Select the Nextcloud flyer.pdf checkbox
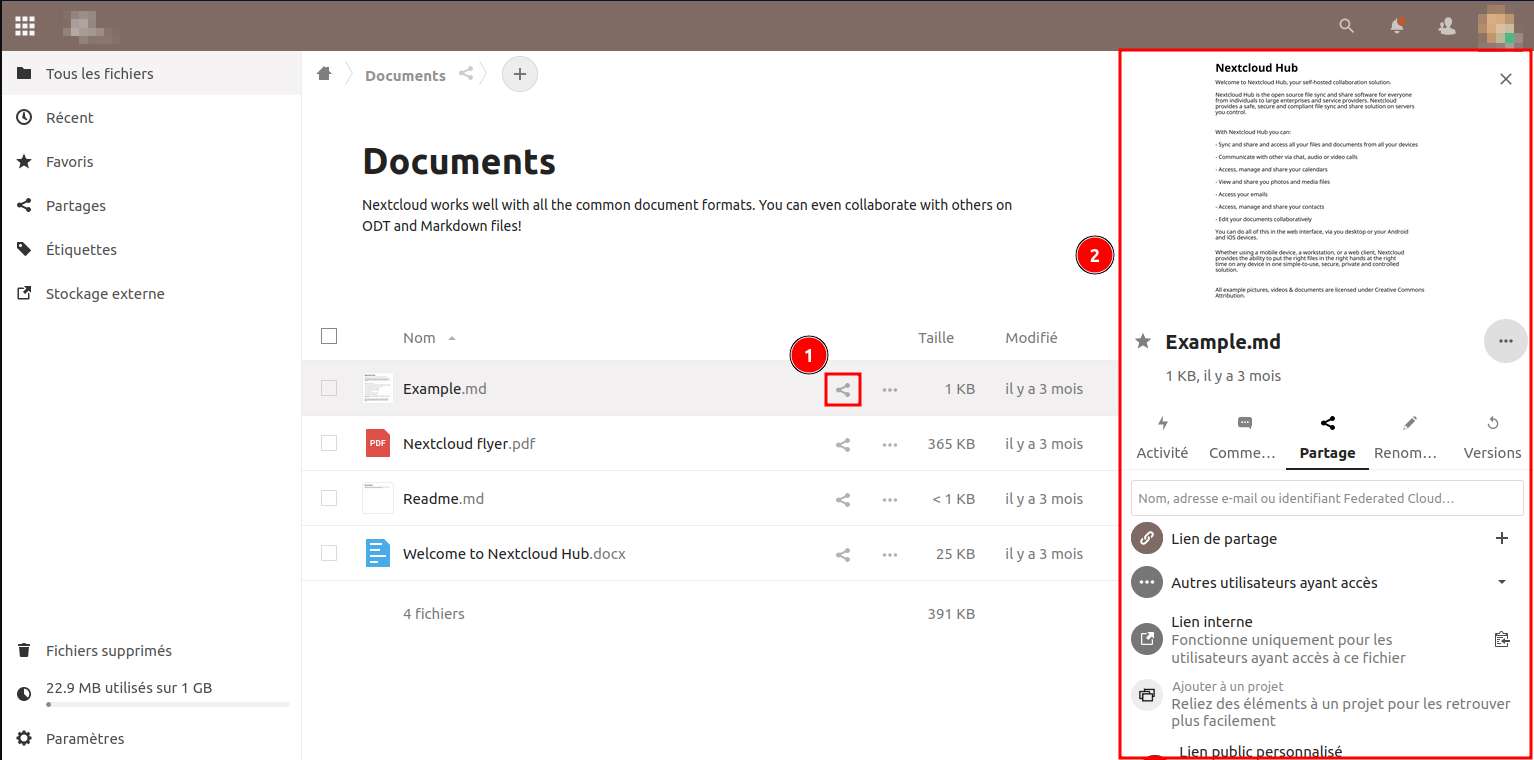 tap(329, 443)
